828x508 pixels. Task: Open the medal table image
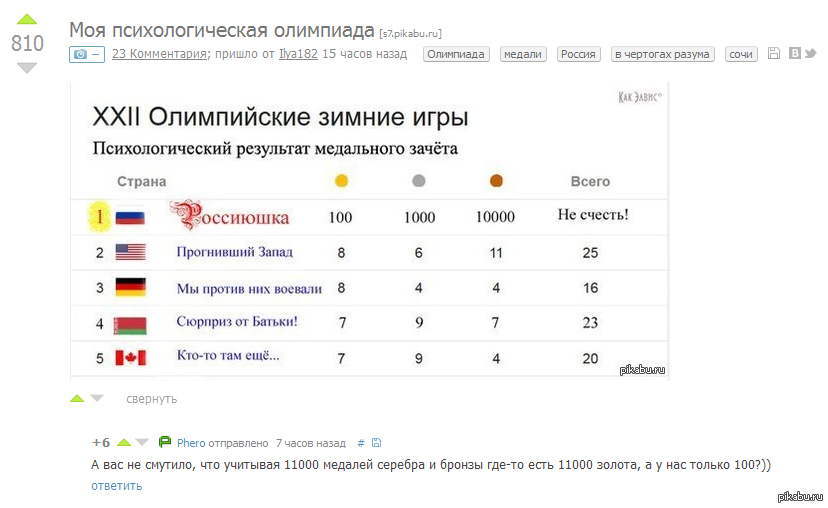[369, 230]
